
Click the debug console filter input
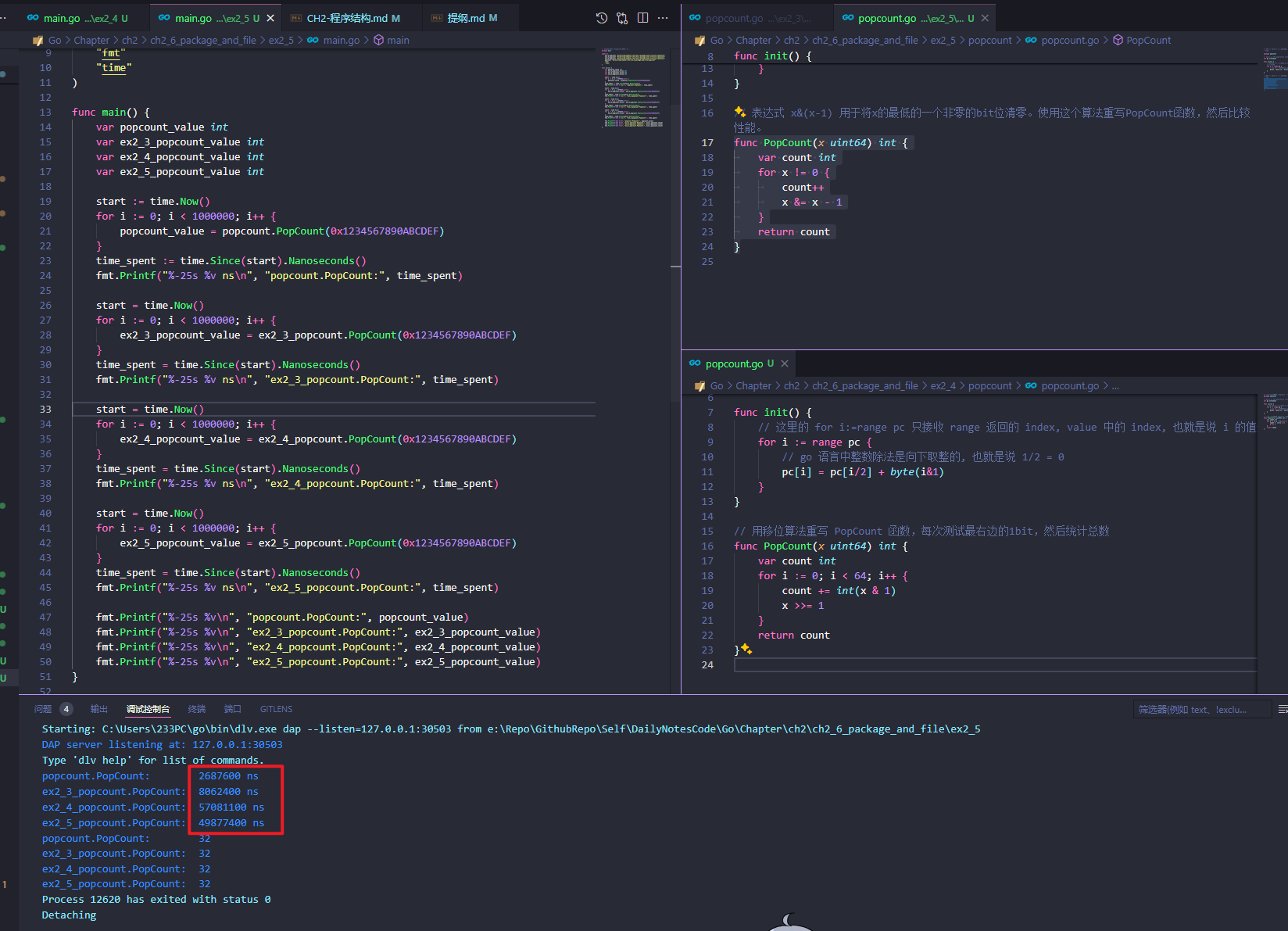click(1202, 709)
